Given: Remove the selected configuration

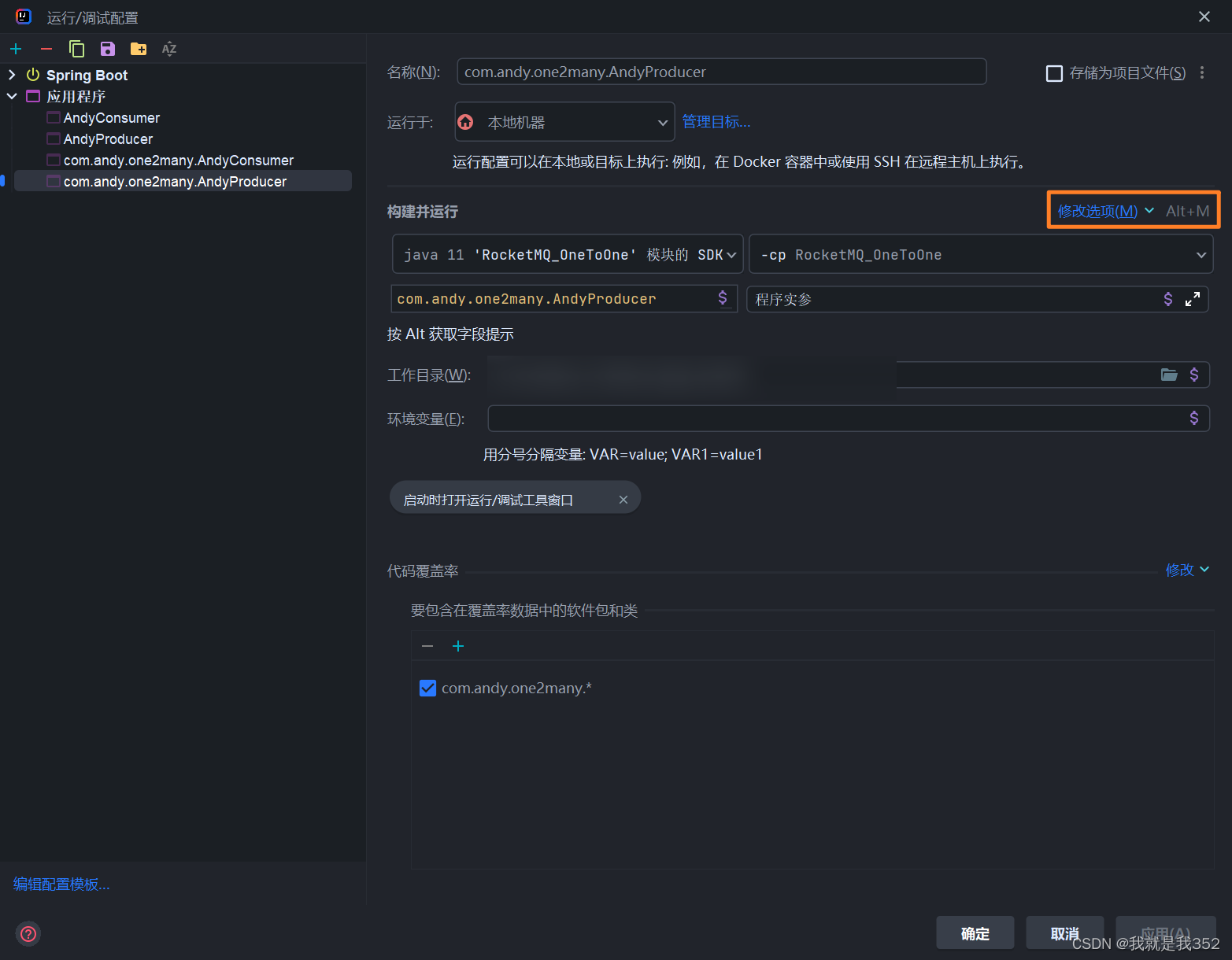Looking at the screenshot, I should 46,49.
